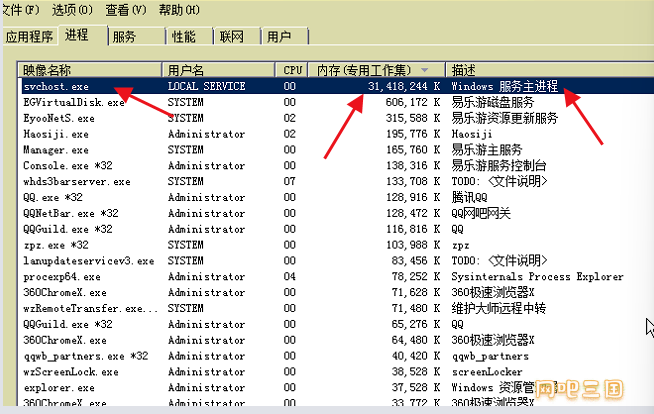The image size is (654, 414).
Task: Switch to the 用户 tab
Action: tap(284, 37)
